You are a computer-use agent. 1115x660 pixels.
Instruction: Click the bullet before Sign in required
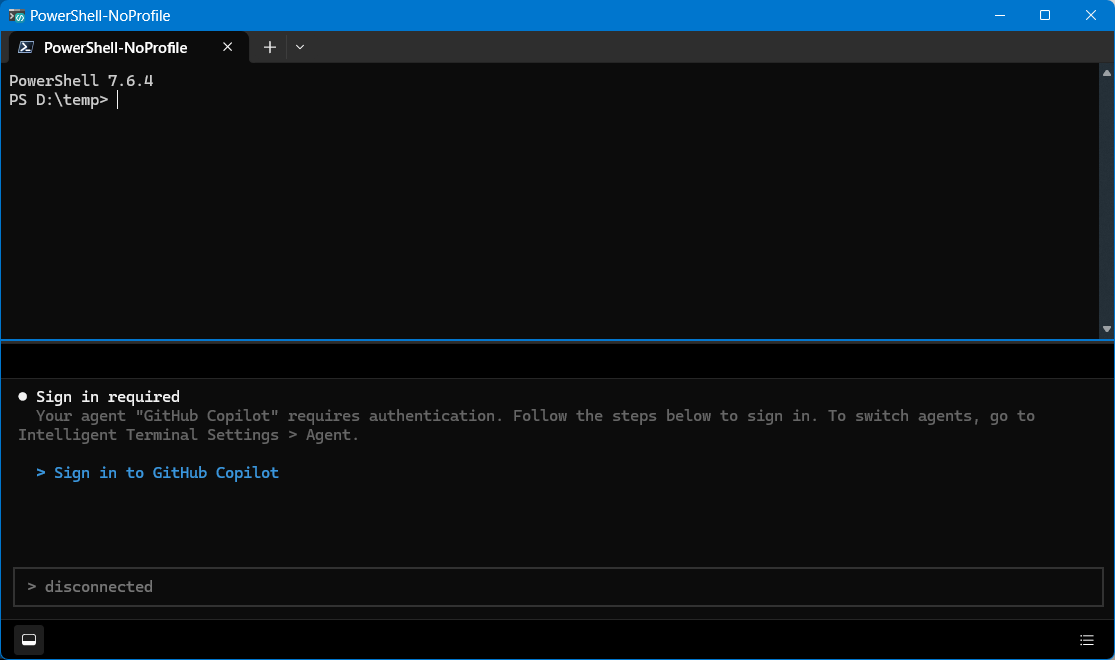[x=23, y=396]
